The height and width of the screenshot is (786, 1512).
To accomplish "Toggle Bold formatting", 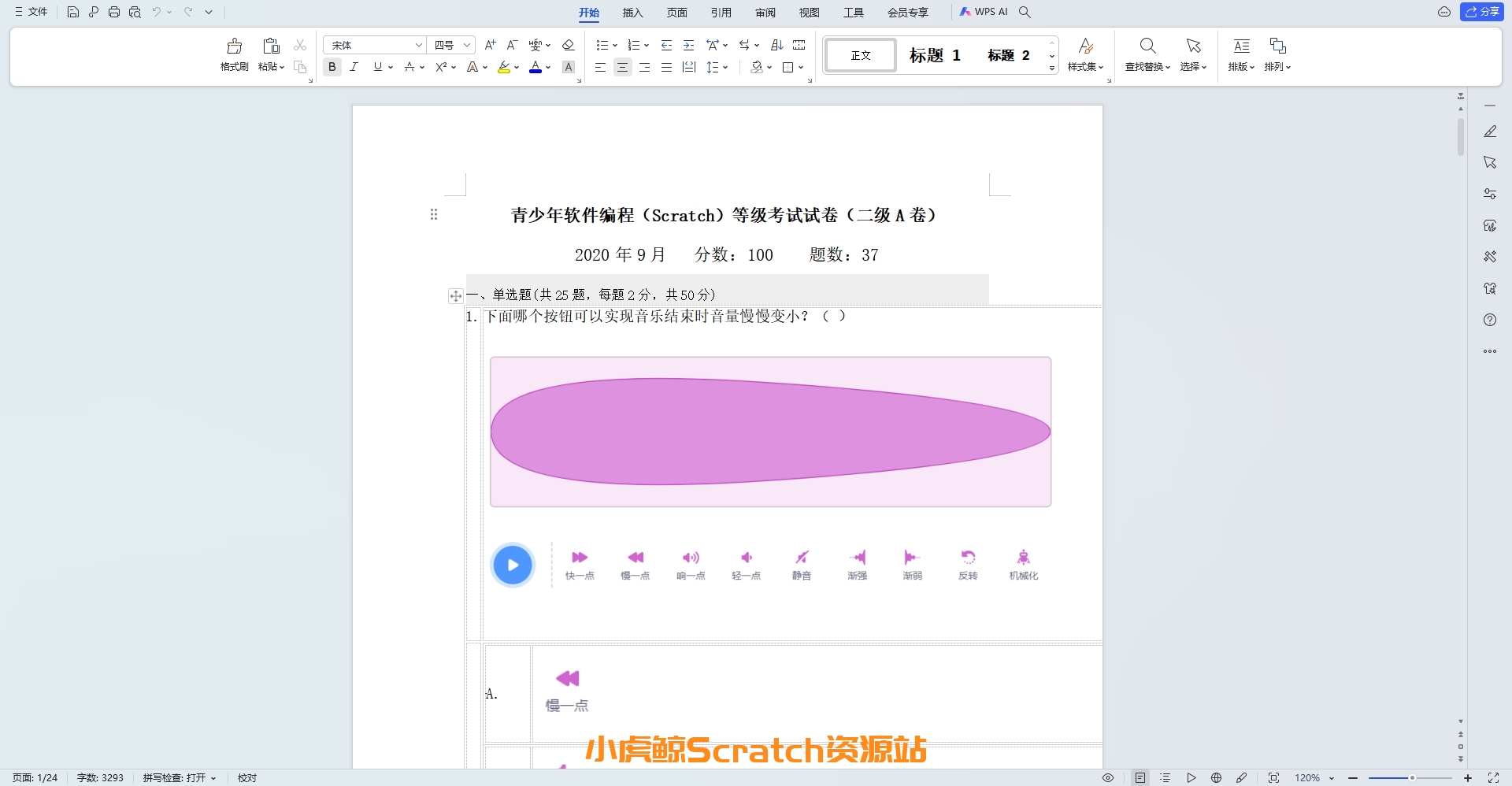I will click(332, 67).
